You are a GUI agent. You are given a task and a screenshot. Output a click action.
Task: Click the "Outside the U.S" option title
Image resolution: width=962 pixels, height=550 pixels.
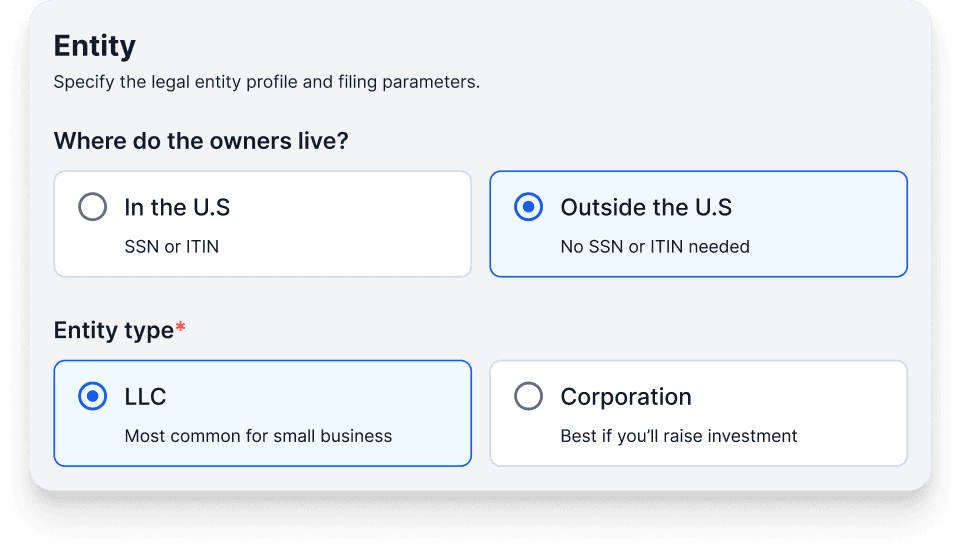646,207
